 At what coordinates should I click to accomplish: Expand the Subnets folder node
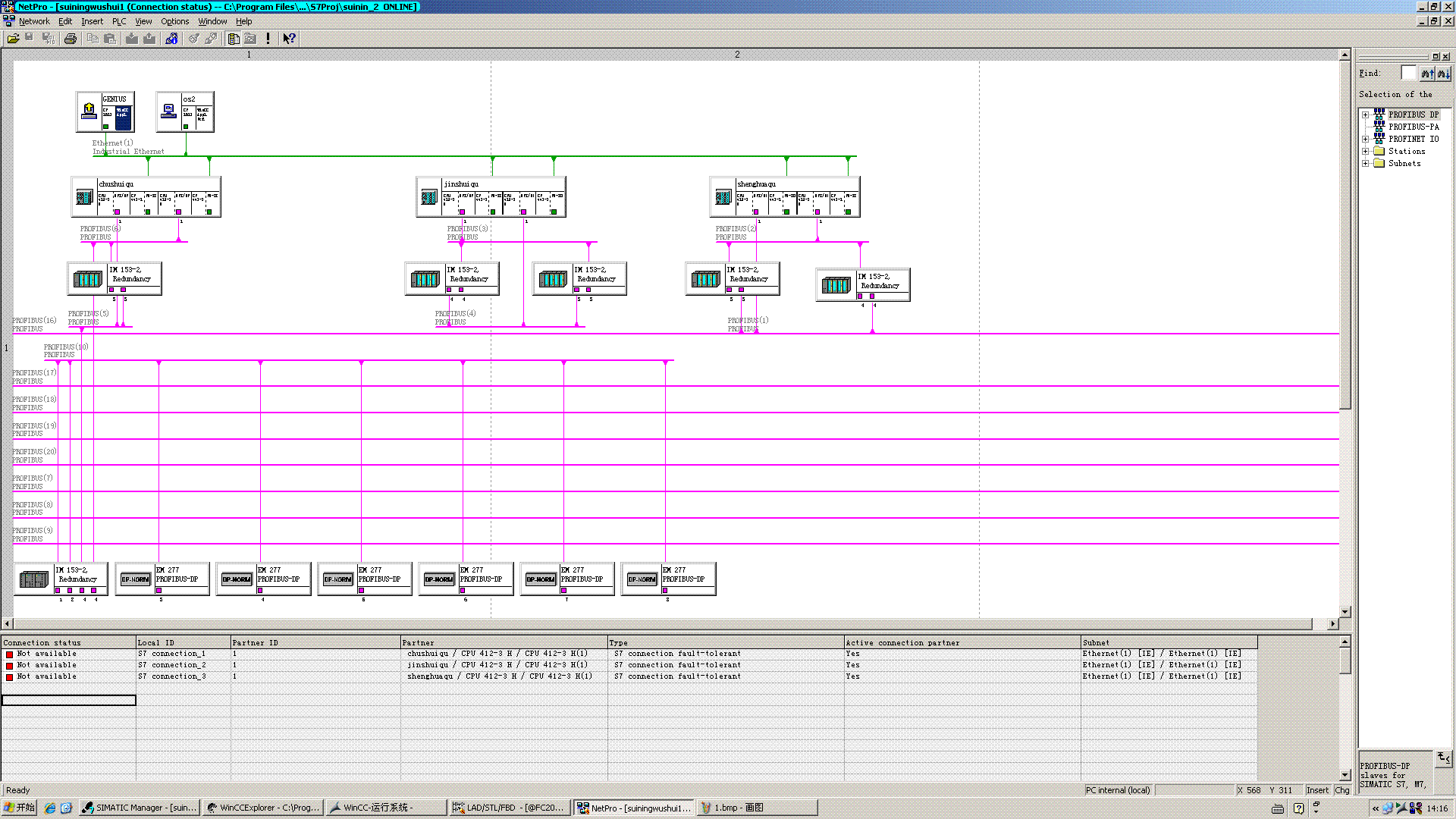(1365, 164)
